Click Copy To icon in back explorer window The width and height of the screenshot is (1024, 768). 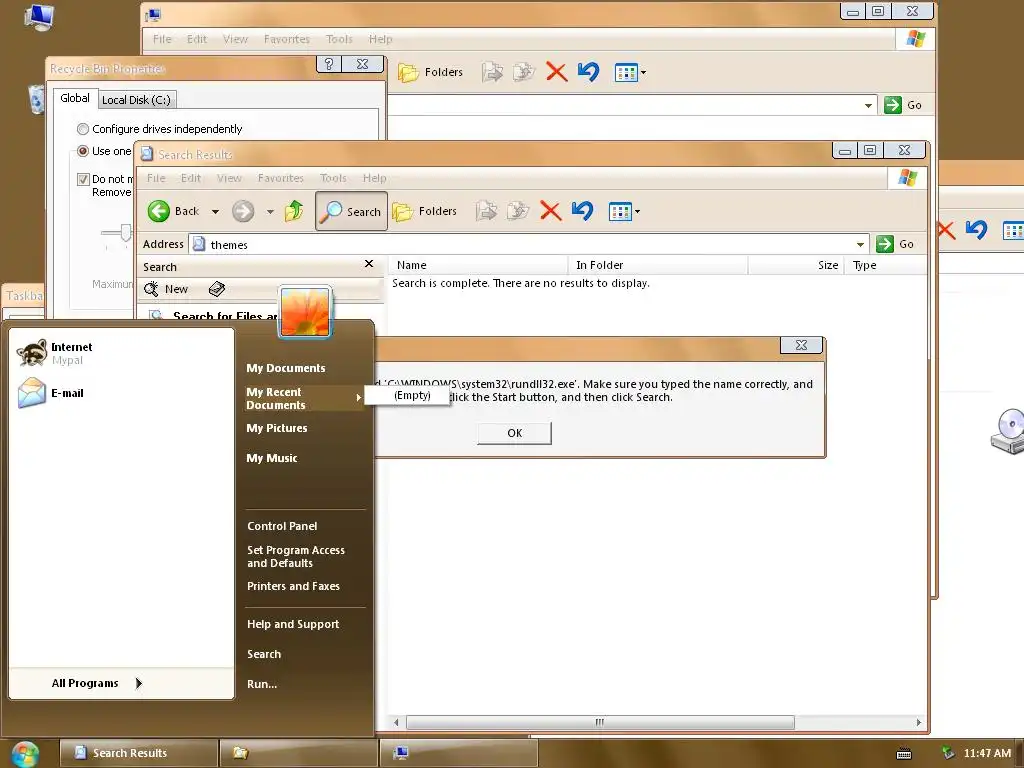pyautogui.click(x=524, y=72)
